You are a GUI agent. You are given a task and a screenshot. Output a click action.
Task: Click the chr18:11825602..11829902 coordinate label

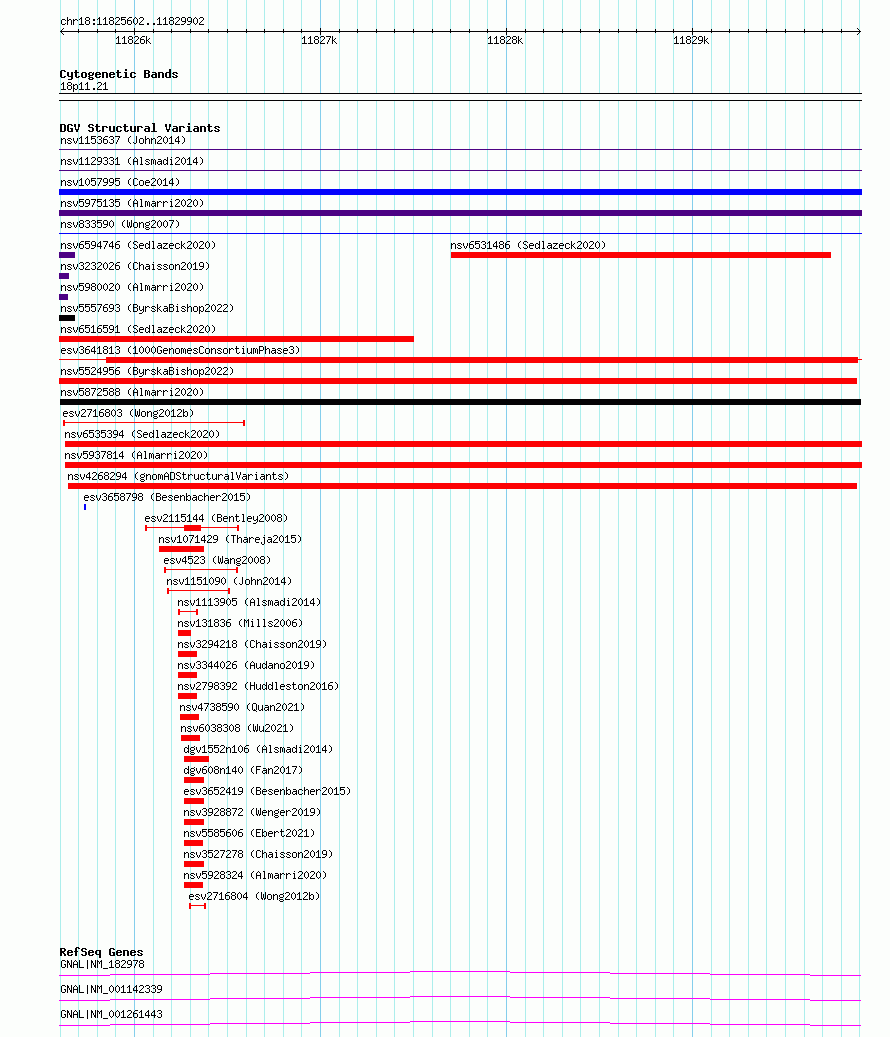click(x=132, y=21)
